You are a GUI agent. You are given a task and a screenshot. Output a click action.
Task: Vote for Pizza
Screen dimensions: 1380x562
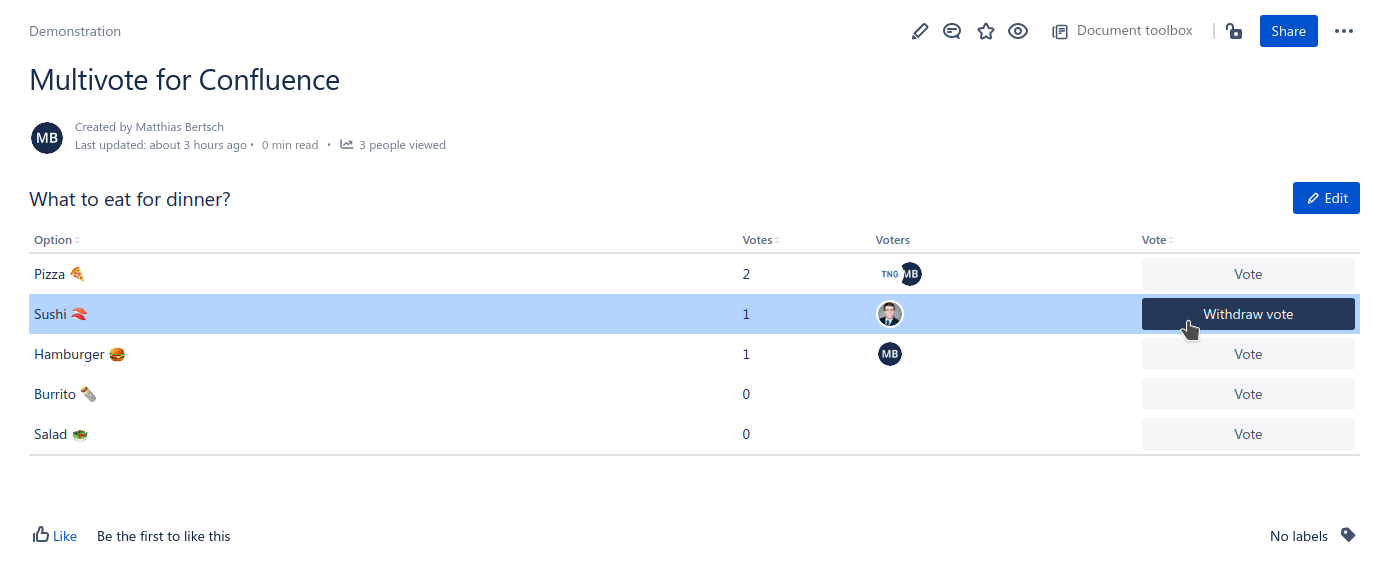coord(1247,274)
